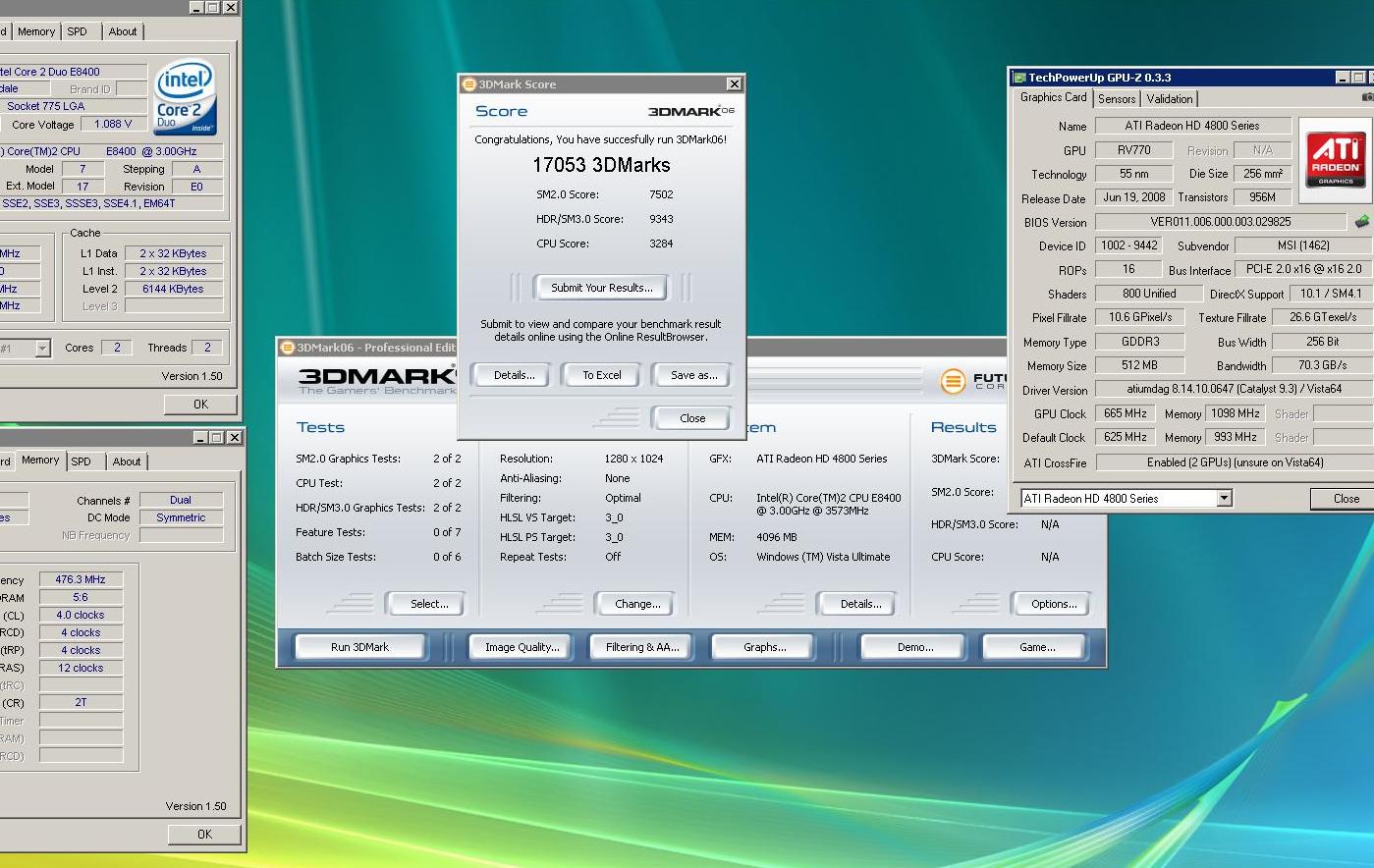1374x868 pixels.
Task: Start benchmark with Run 3DMark button
Action: pos(359,647)
